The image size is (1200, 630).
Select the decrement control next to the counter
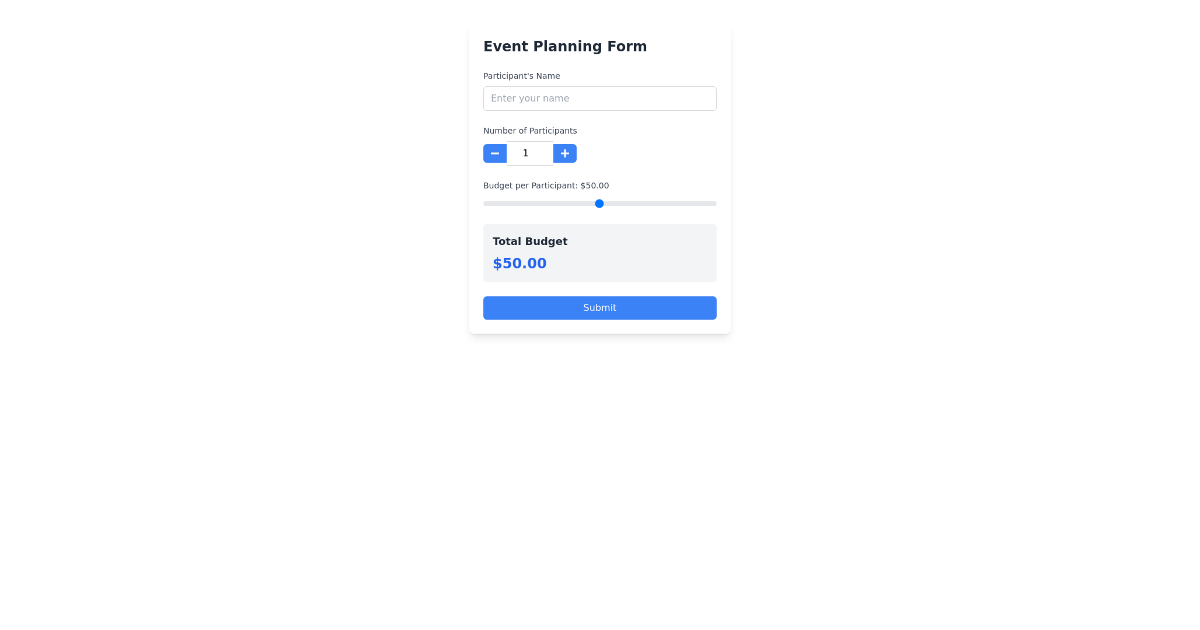click(495, 153)
